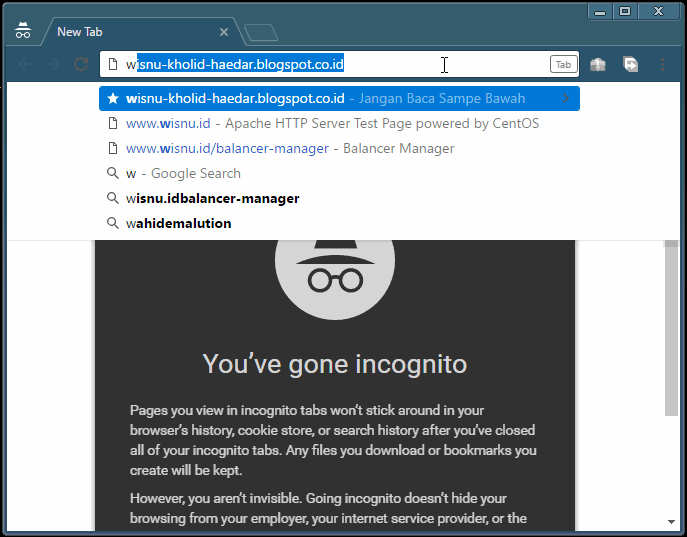Screen dimensions: 687x537
Task: Open the www.wisnu.id/balancer-manager suggestion
Action: (x=339, y=148)
